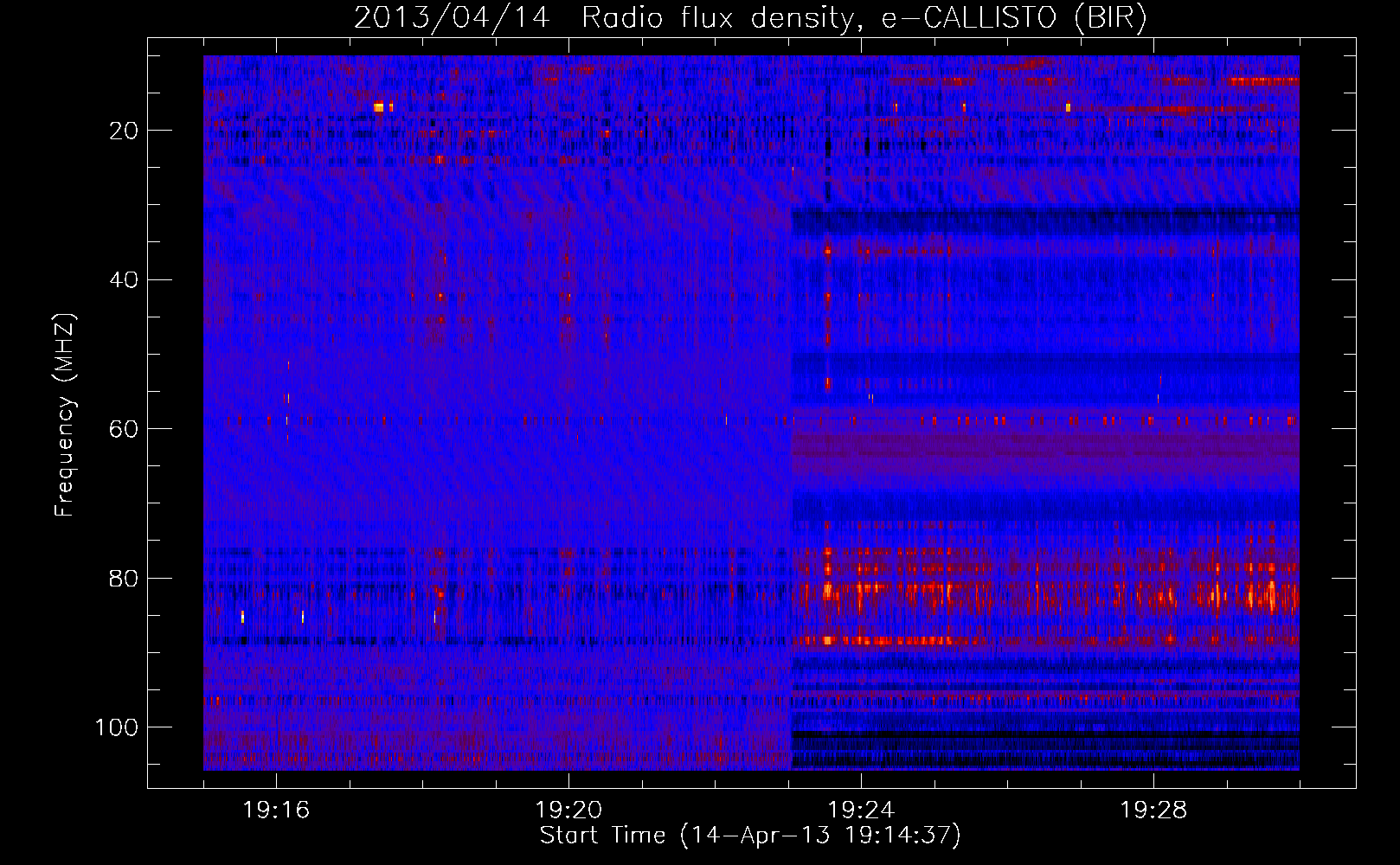Click the 20 frequency tick label
The image size is (1400, 865).
coord(124,131)
